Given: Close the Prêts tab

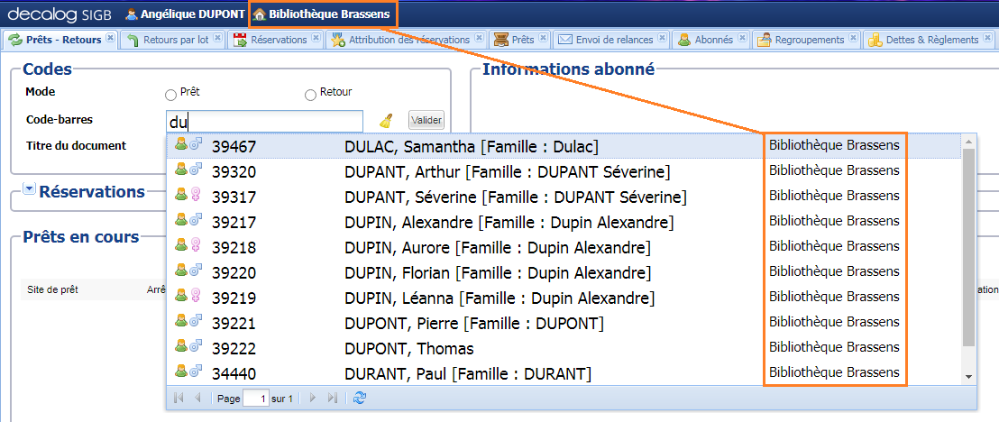Looking at the screenshot, I should 543,38.
